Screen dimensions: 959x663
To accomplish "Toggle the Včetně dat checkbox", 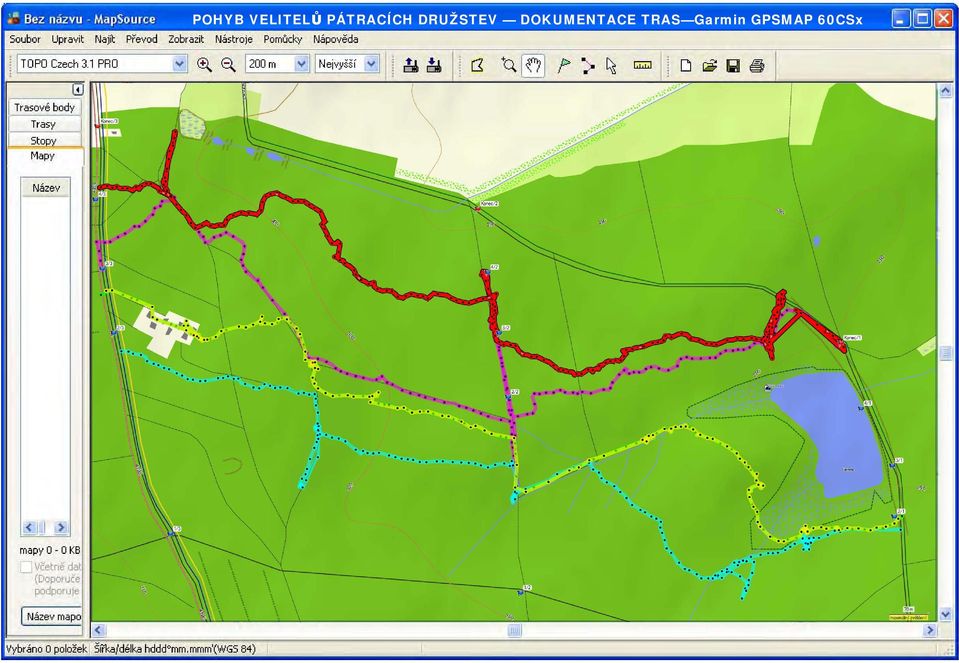I will [26, 567].
